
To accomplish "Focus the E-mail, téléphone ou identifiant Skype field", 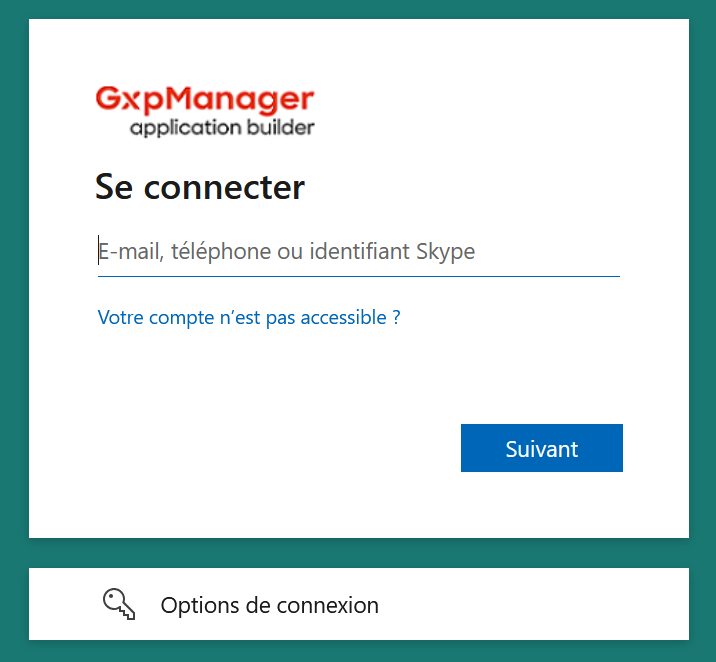I will click(358, 252).
